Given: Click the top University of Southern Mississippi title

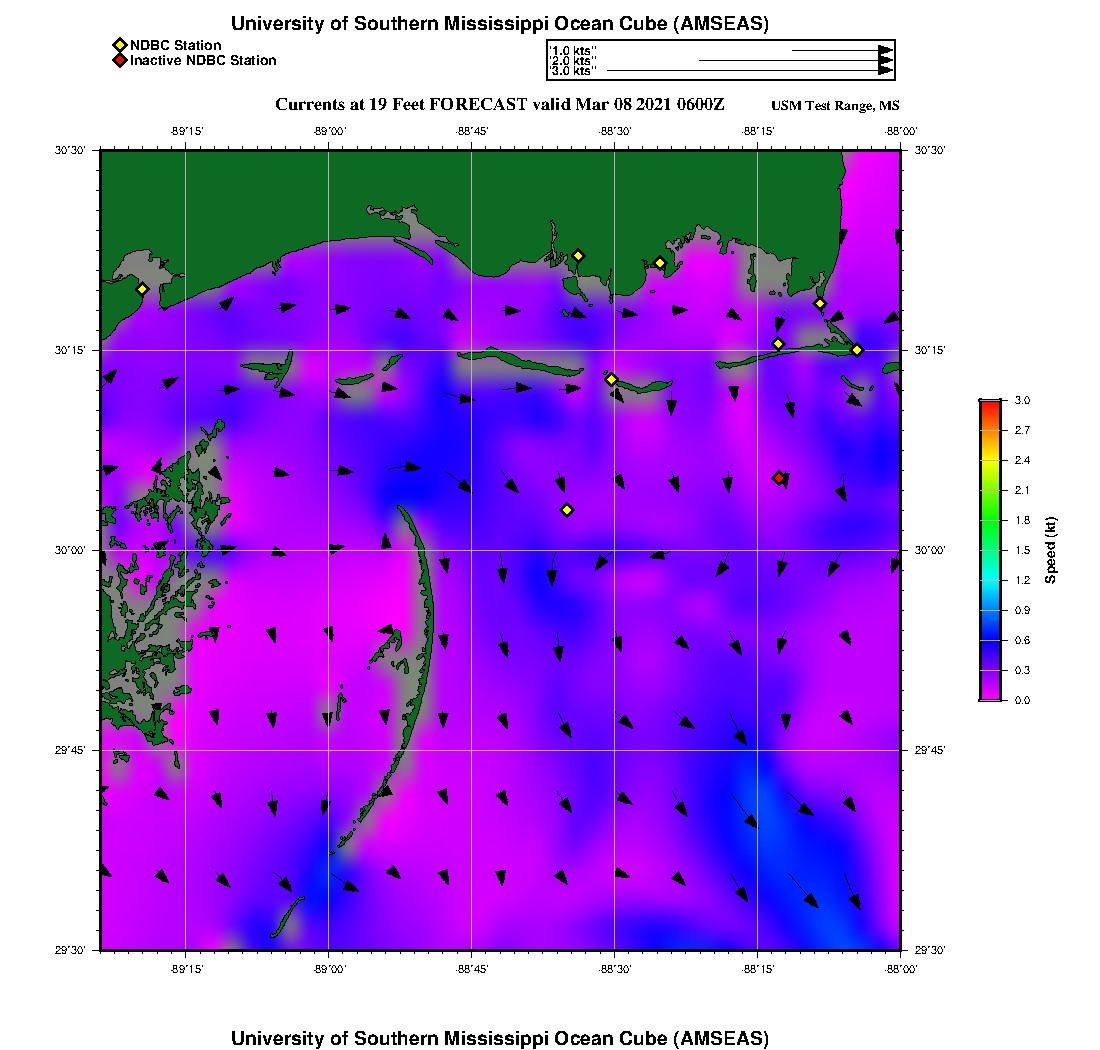Looking at the screenshot, I should click(x=499, y=23).
